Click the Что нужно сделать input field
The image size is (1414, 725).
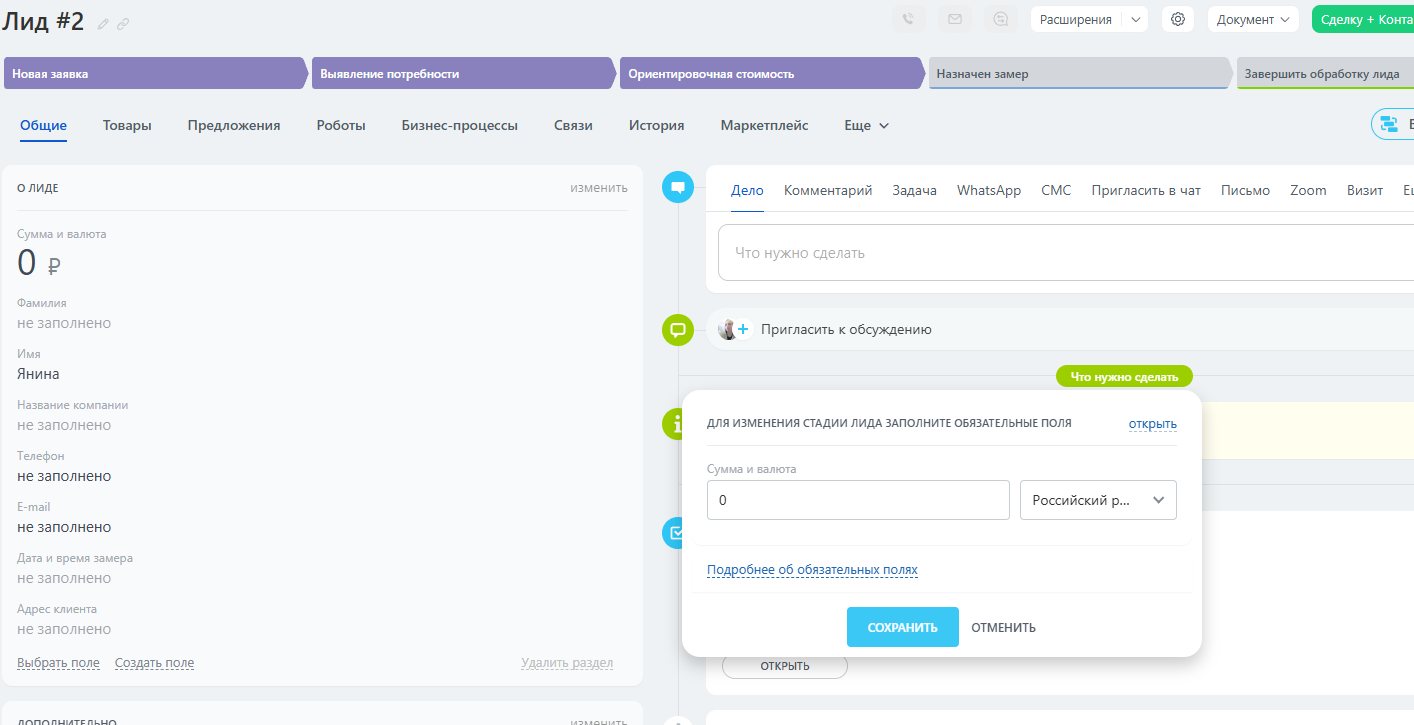point(1066,253)
